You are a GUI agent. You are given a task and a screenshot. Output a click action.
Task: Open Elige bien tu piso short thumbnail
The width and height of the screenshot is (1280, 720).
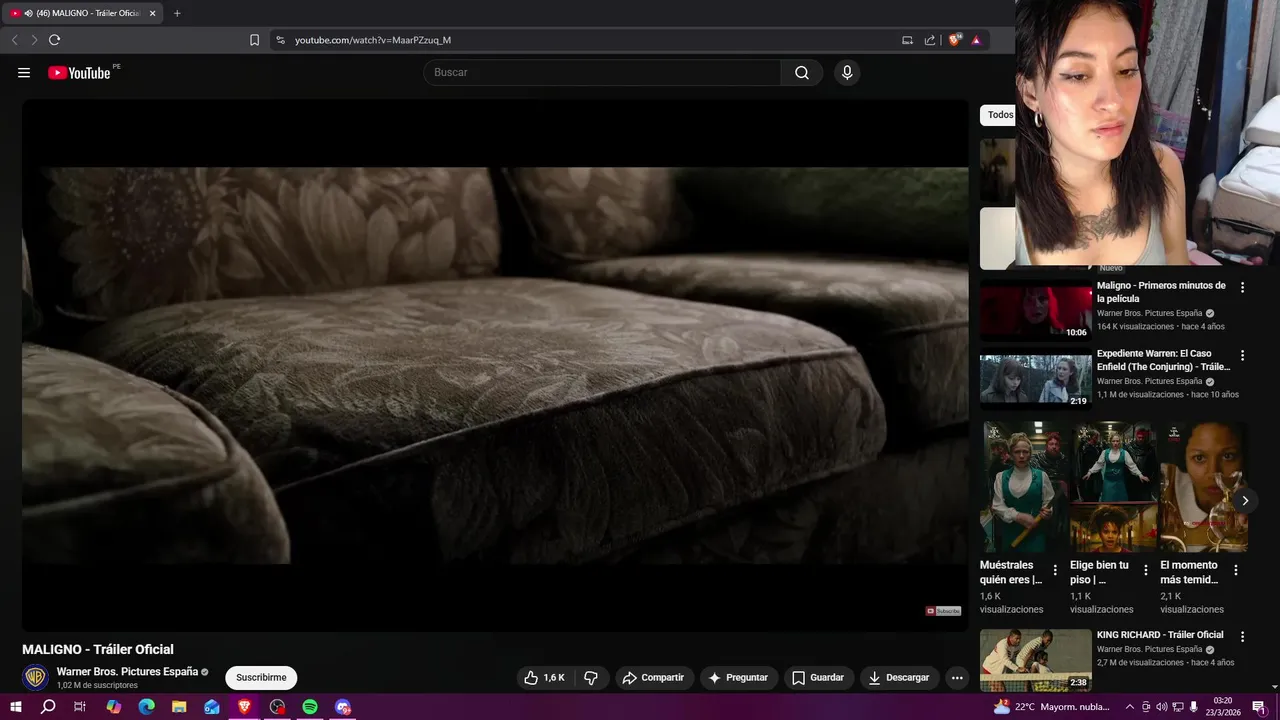click(x=1114, y=487)
